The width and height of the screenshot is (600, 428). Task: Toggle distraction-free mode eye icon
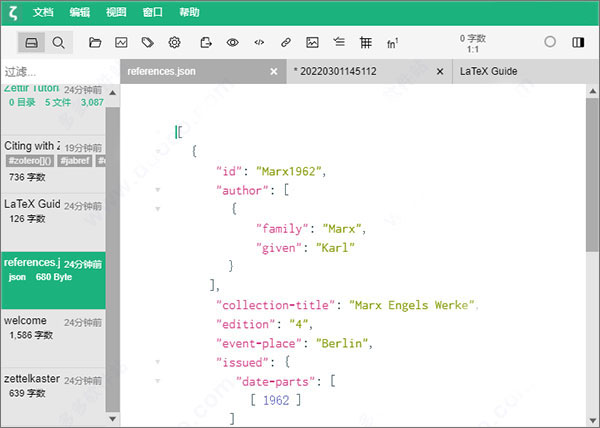tap(232, 42)
